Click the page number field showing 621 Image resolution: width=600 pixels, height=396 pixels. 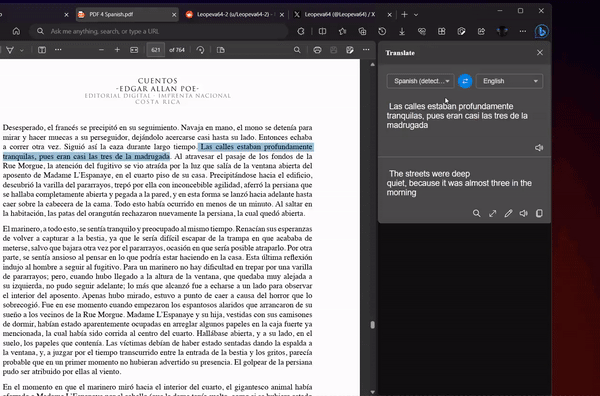pos(155,50)
